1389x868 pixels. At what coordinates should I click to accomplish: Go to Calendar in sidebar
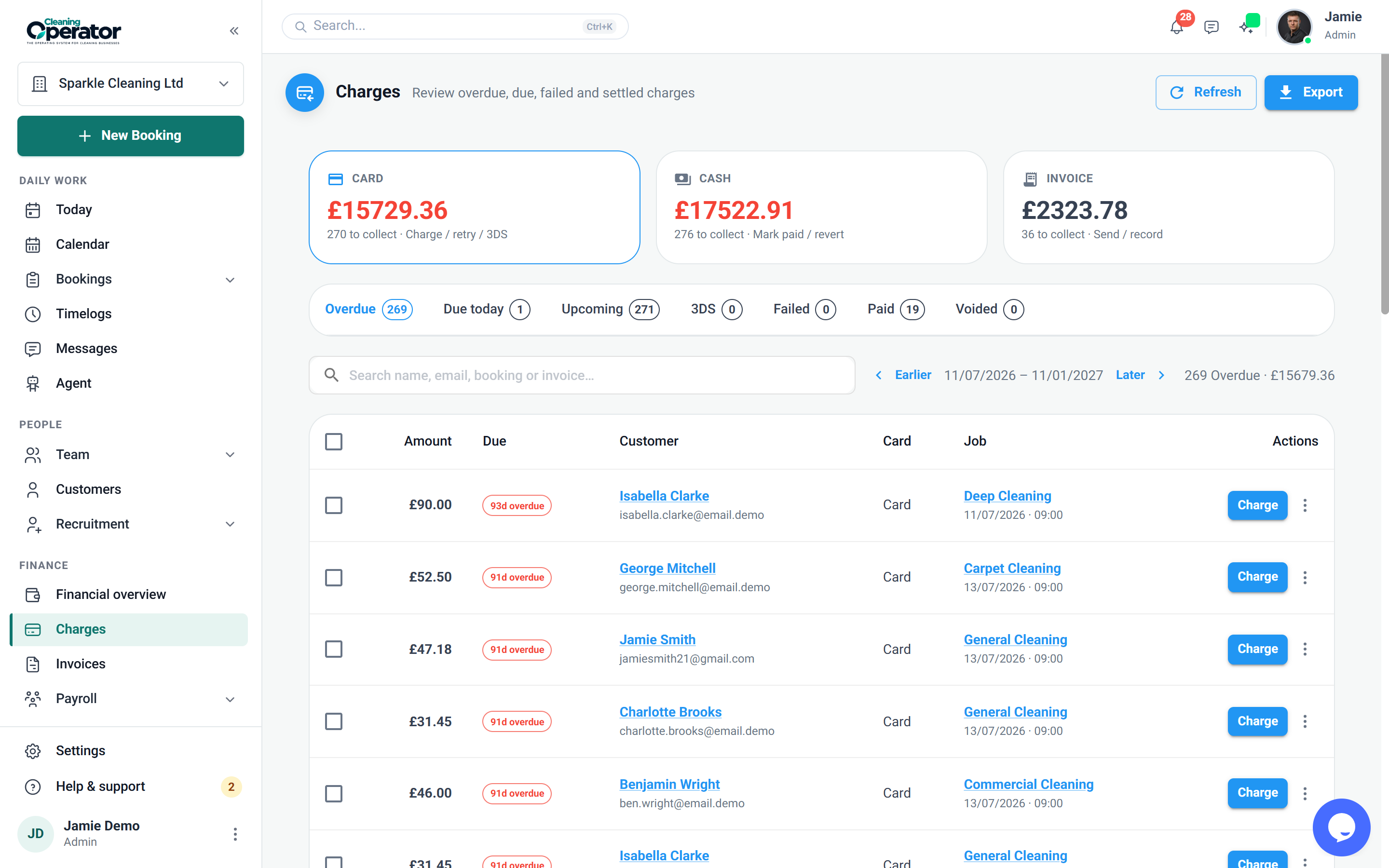coord(129,244)
